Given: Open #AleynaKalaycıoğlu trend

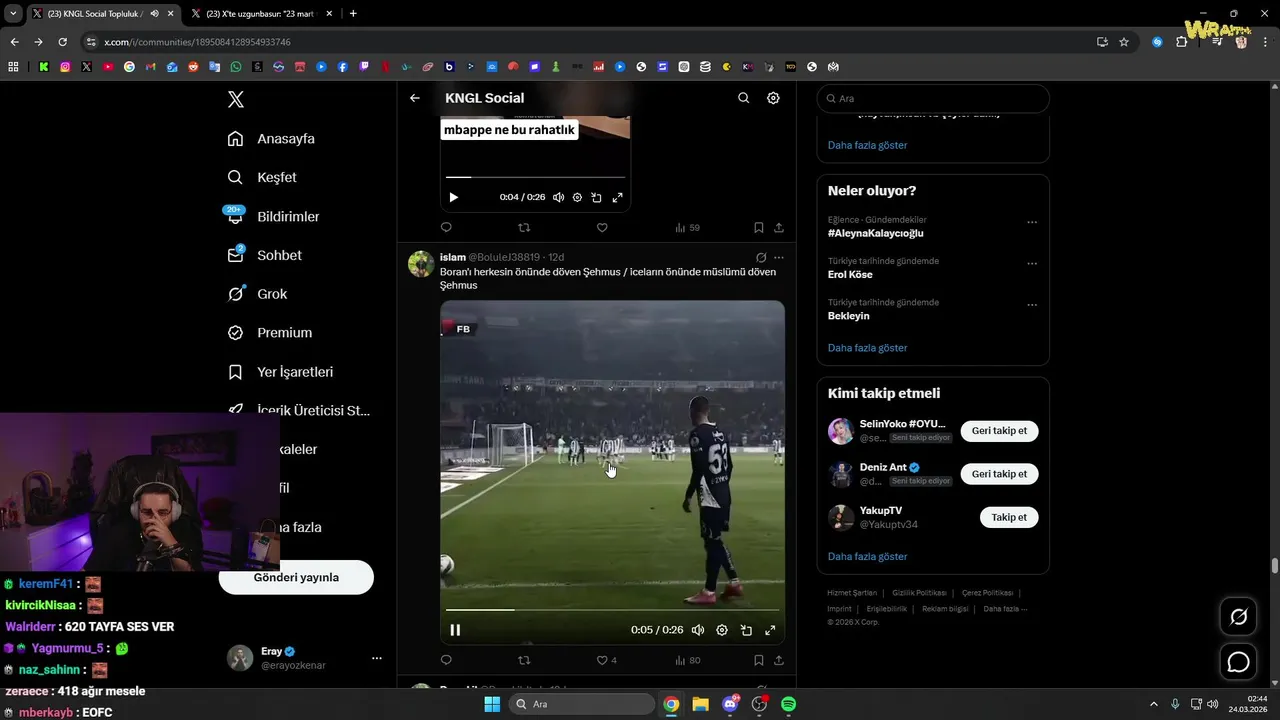Looking at the screenshot, I should 876,233.
